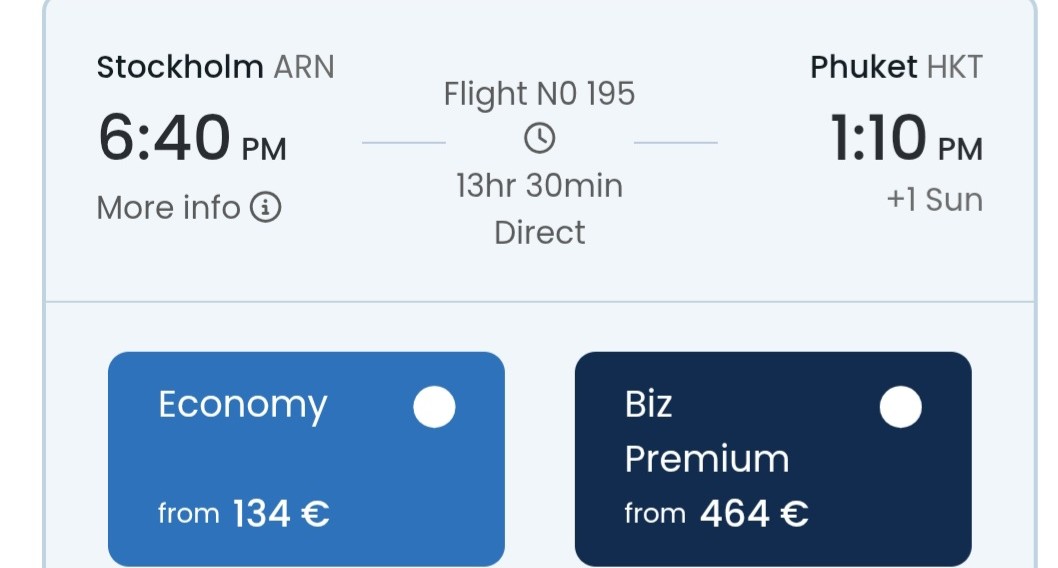Click the Direct flight label
The width and height of the screenshot is (1058, 568).
540,233
